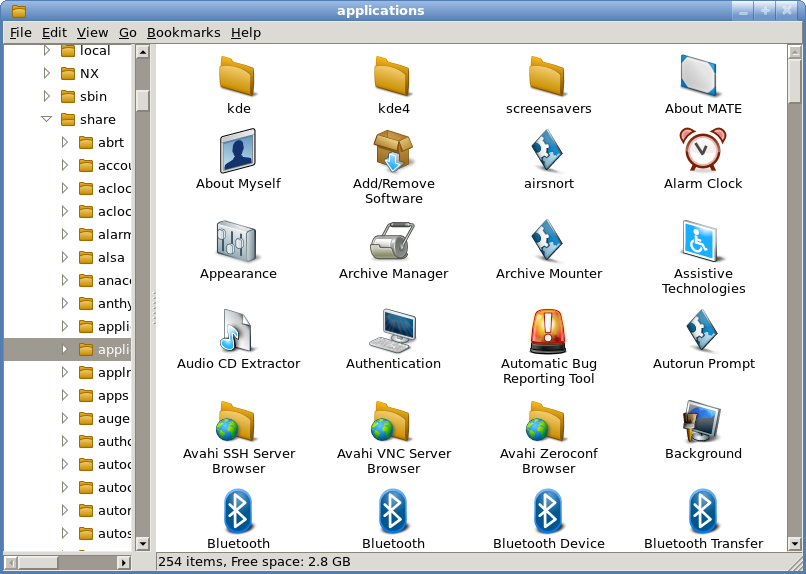Expand the anthy folder in the tree
This screenshot has width=806, height=574.
click(x=65, y=303)
